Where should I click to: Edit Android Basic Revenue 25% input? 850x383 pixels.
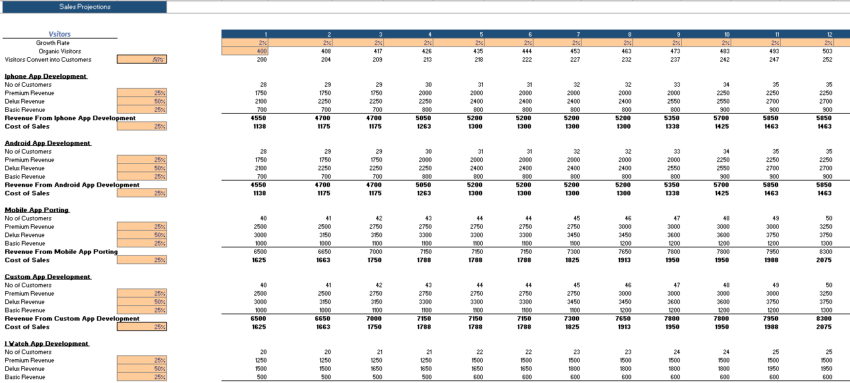(141, 176)
